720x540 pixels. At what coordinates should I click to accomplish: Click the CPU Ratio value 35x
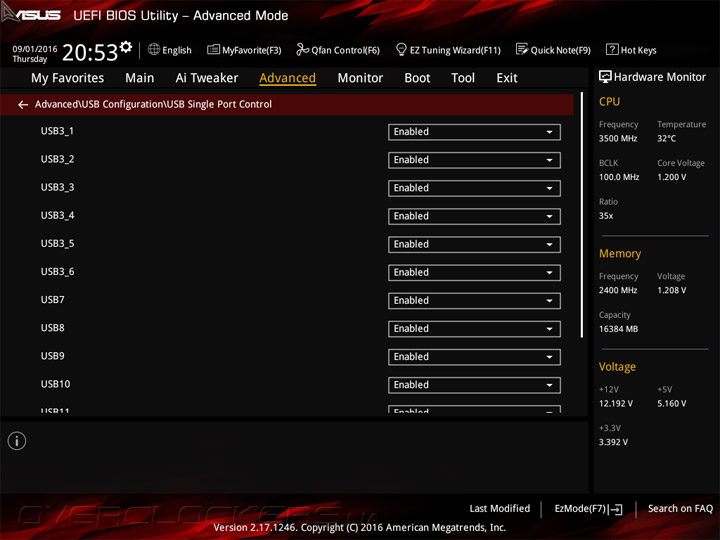tap(606, 216)
